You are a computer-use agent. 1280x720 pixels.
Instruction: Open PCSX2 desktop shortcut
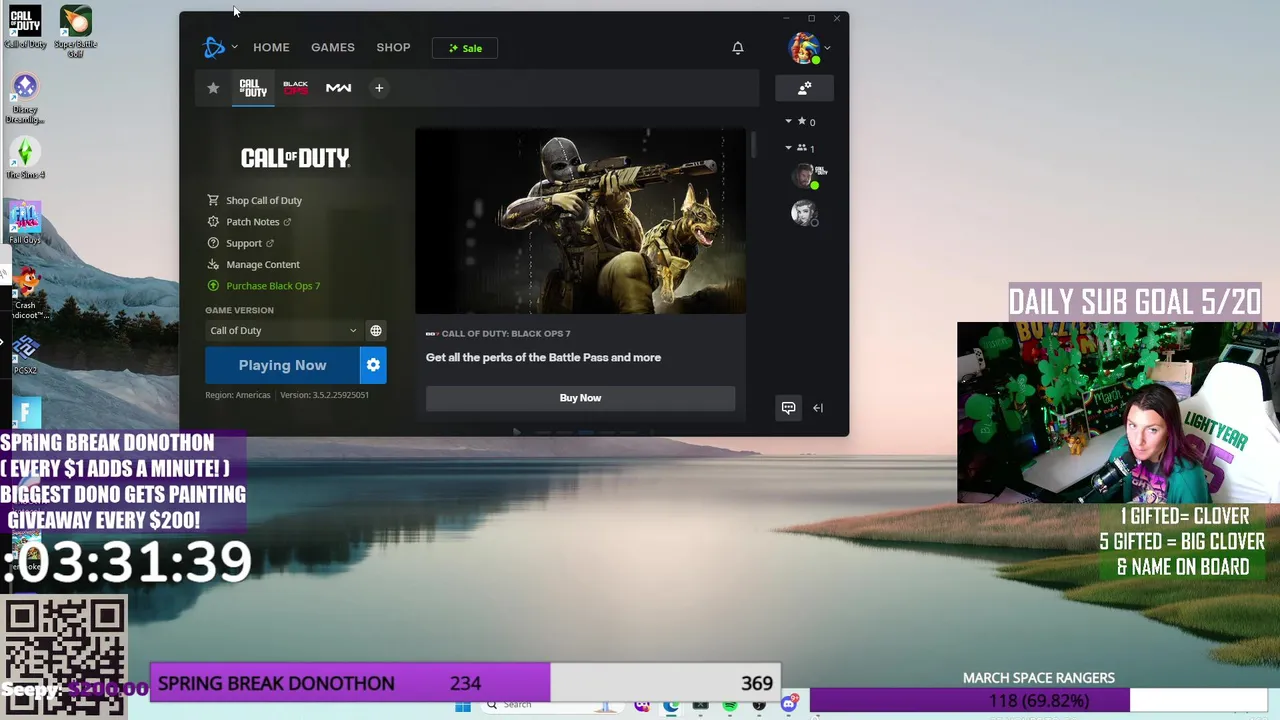[25, 353]
